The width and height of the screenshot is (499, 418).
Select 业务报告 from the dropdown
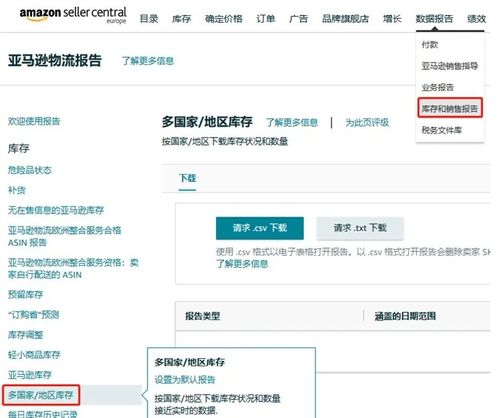[438, 87]
